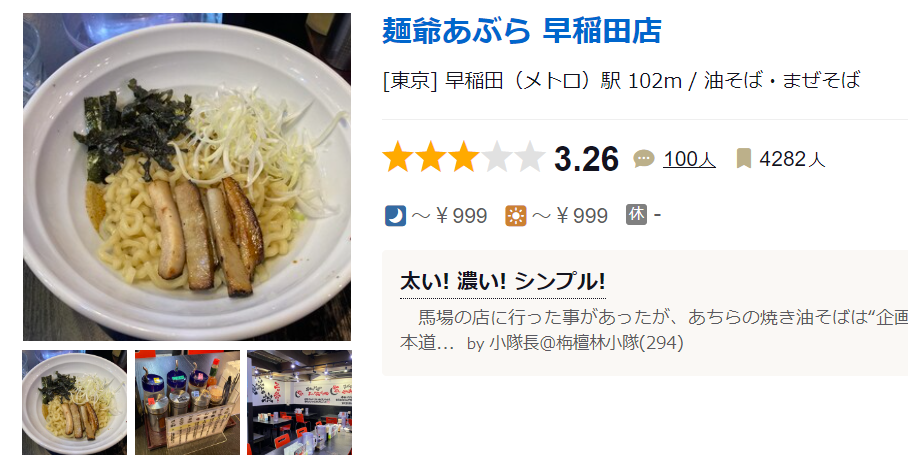Viewport: 908px width, 471px height.
Task: Click the moon dinner budget icon
Action: (x=396, y=216)
